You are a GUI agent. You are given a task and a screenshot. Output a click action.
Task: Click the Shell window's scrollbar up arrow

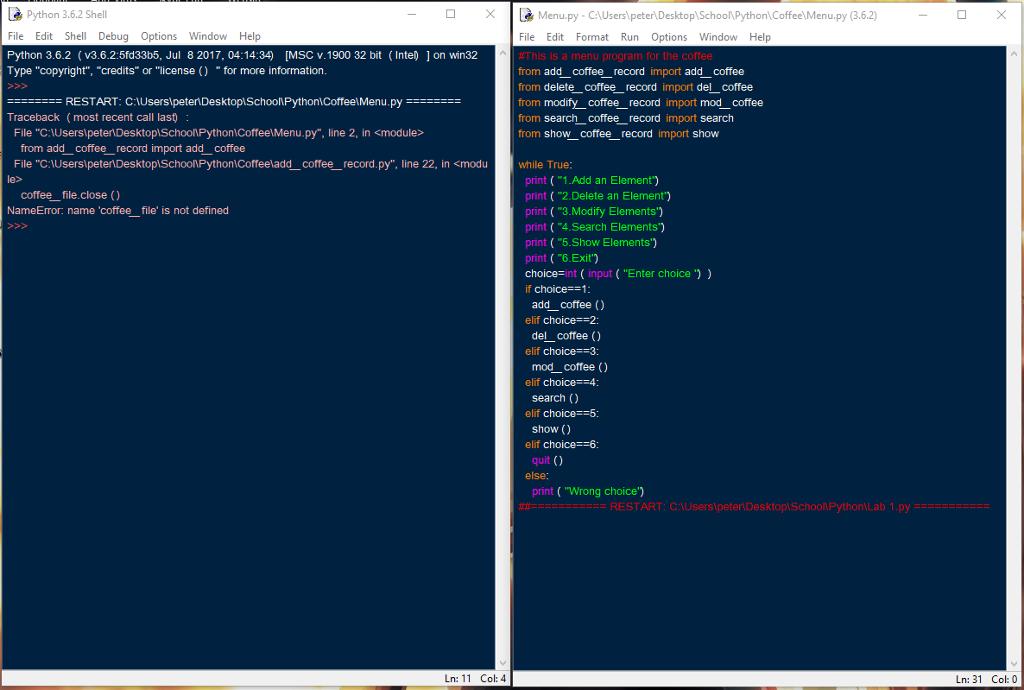pyautogui.click(x=502, y=53)
